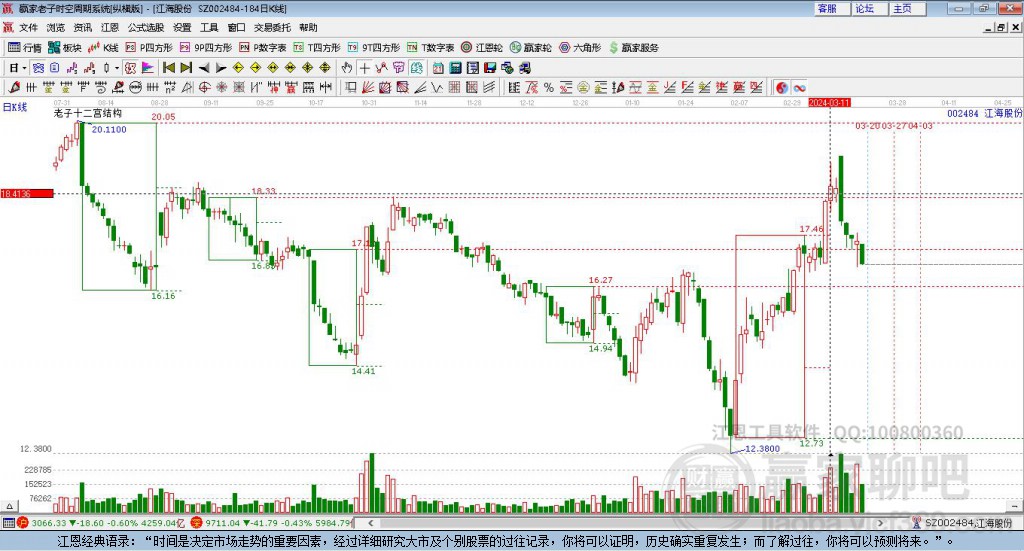This screenshot has width=1024, height=551.
Task: Jump to the last bar with skip-end icon
Action: tap(186, 68)
